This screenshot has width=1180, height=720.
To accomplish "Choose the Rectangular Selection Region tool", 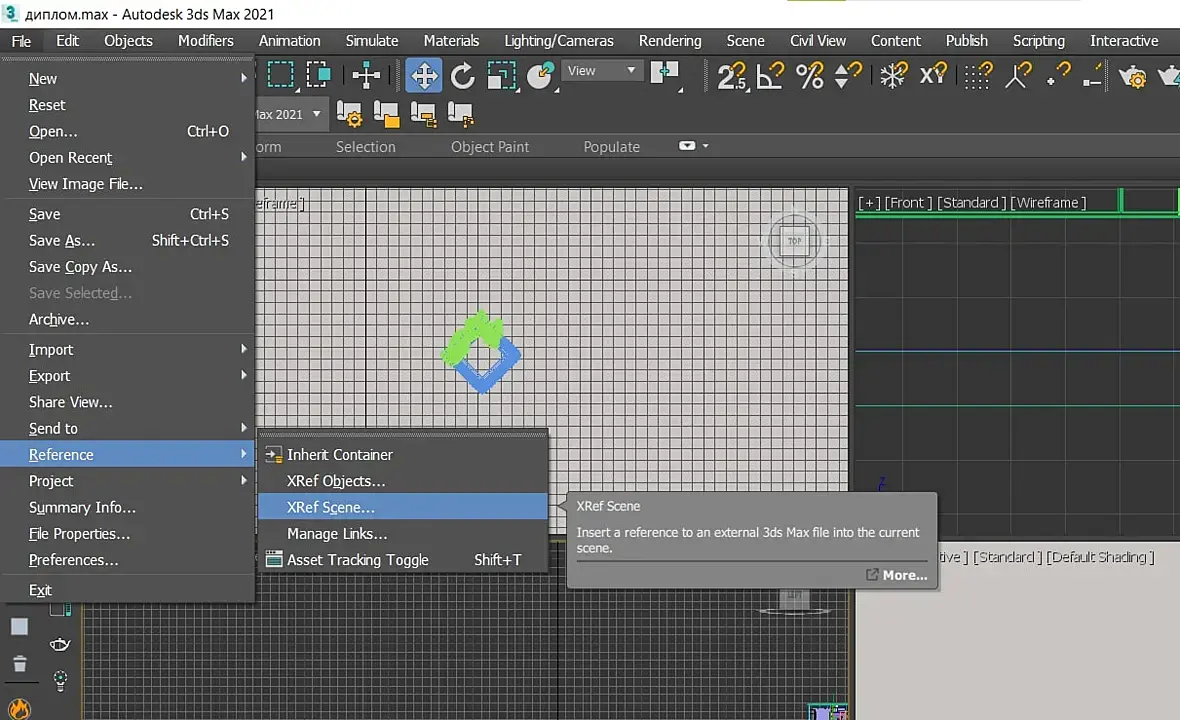I will (281, 75).
